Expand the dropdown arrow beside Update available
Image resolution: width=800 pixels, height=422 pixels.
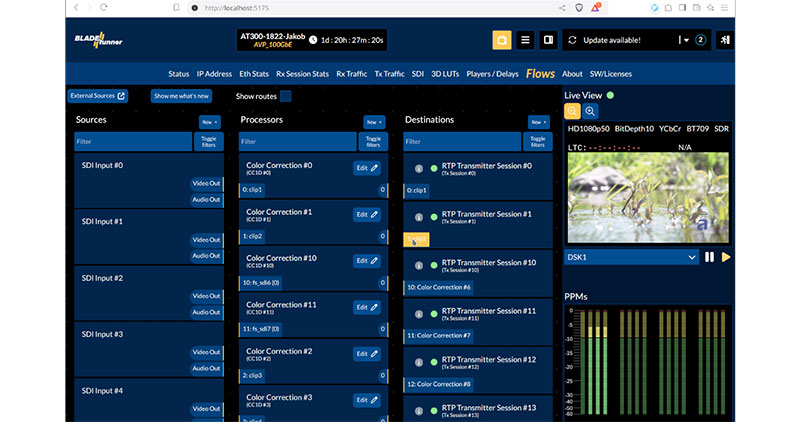click(686, 41)
